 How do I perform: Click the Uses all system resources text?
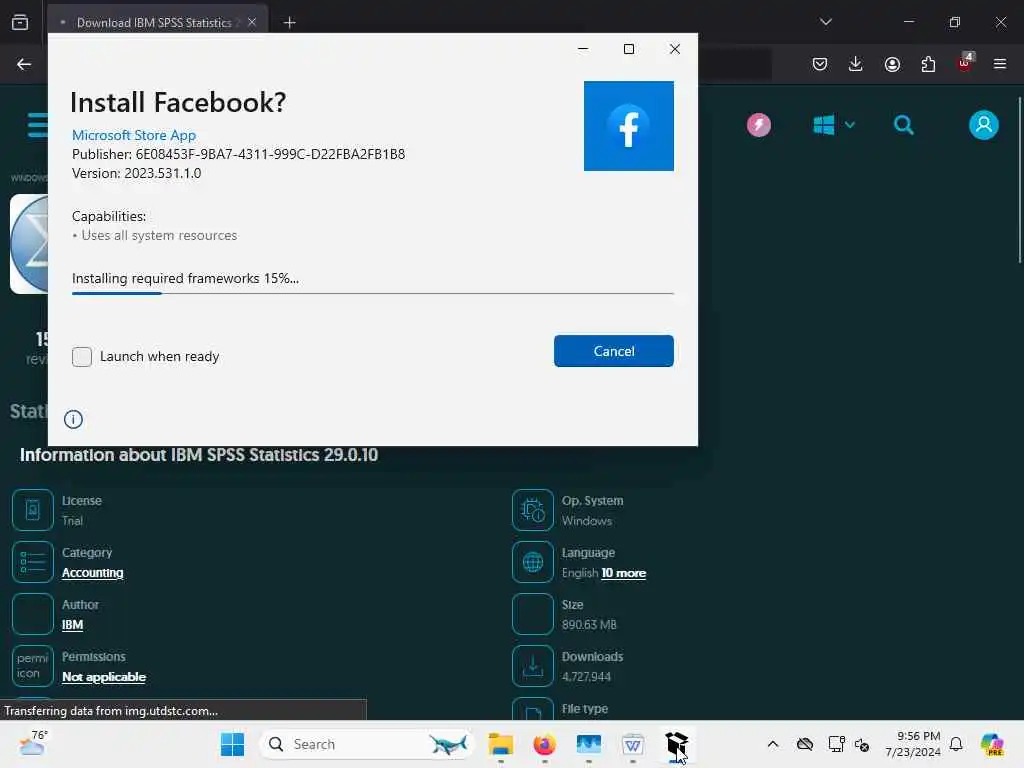(x=159, y=235)
